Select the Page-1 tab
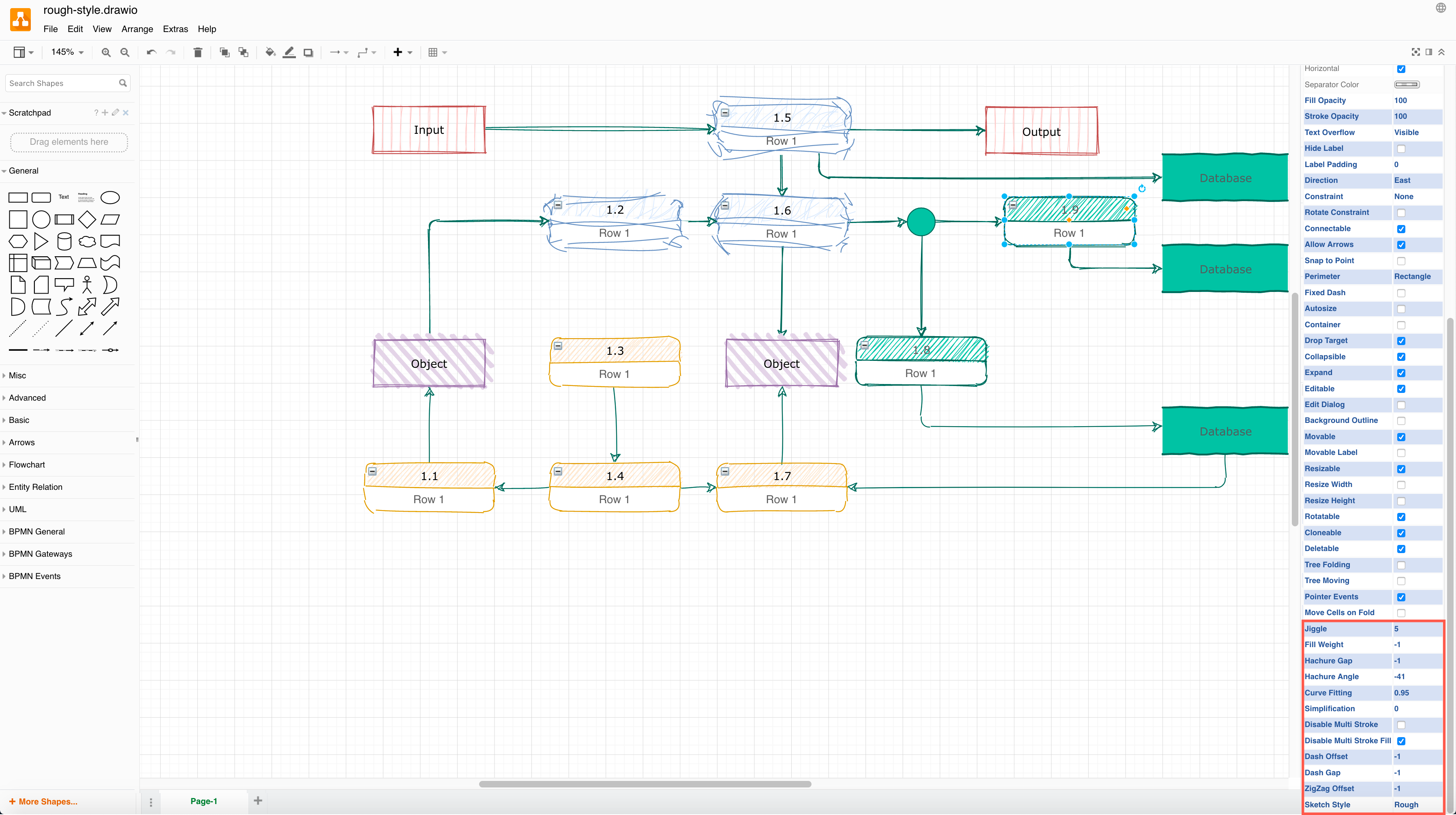The image size is (1456, 815). tap(204, 800)
